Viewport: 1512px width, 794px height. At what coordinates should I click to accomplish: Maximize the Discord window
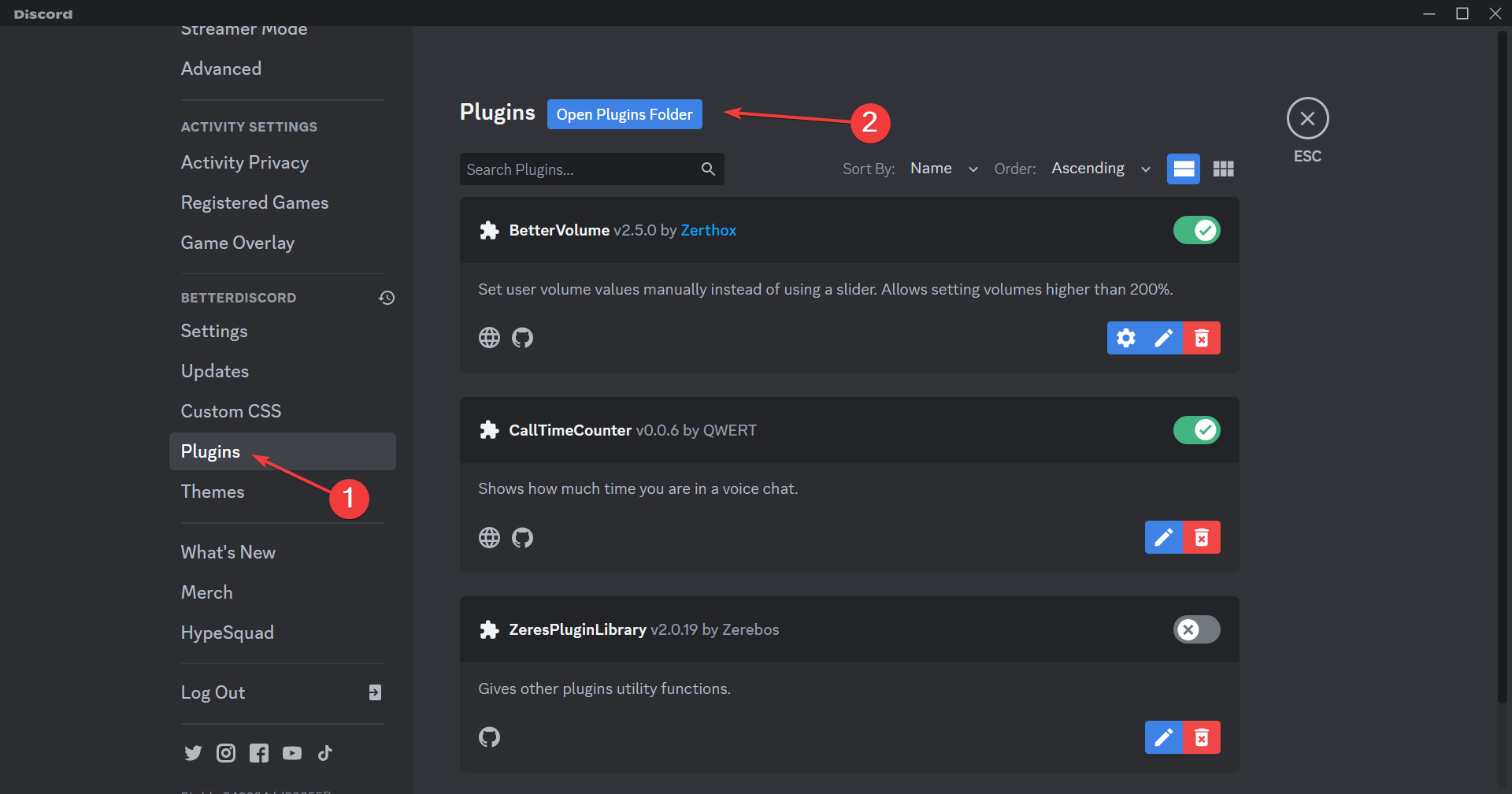click(x=1462, y=13)
